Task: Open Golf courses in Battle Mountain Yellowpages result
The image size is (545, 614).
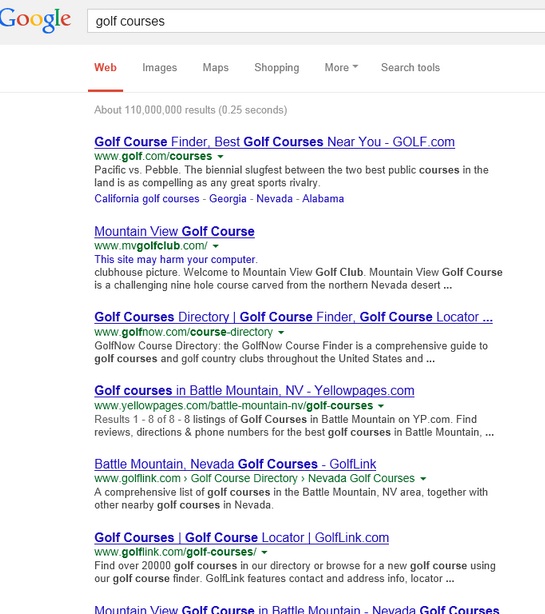Action: (254, 391)
